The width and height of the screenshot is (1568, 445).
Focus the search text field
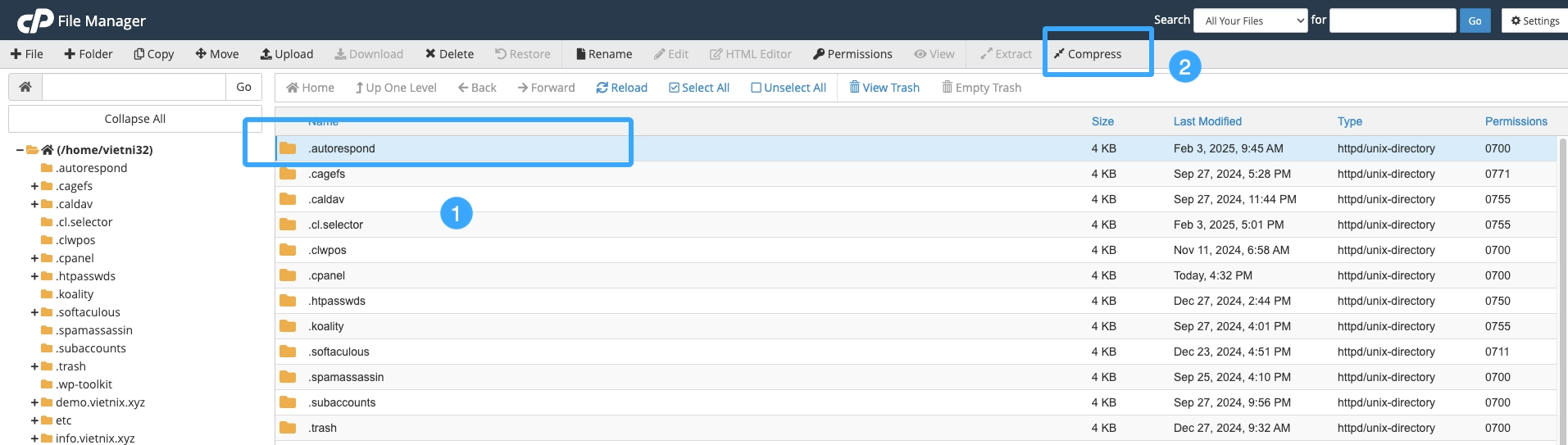click(1393, 20)
